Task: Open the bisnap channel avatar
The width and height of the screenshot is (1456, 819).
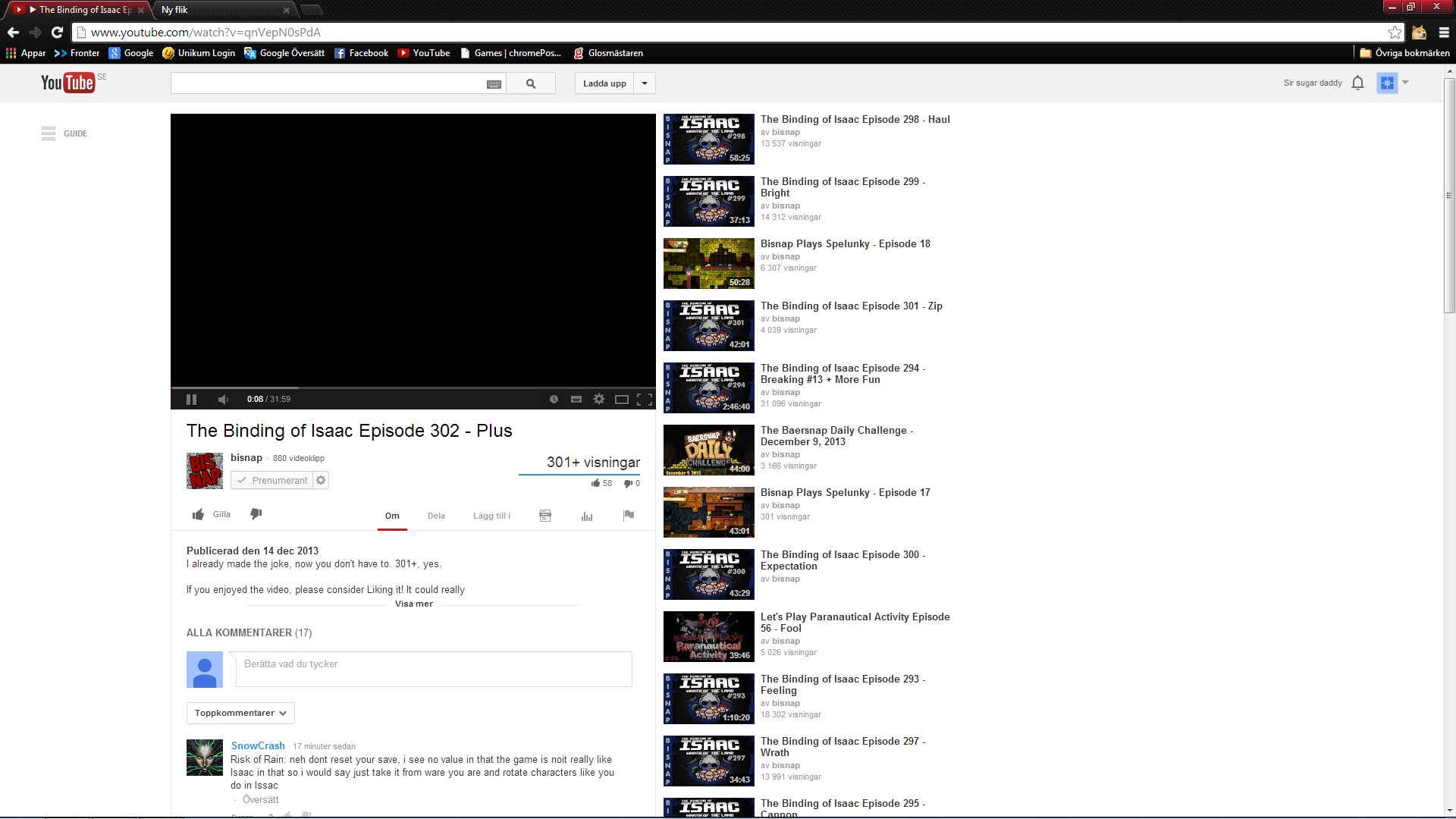Action: [x=205, y=471]
